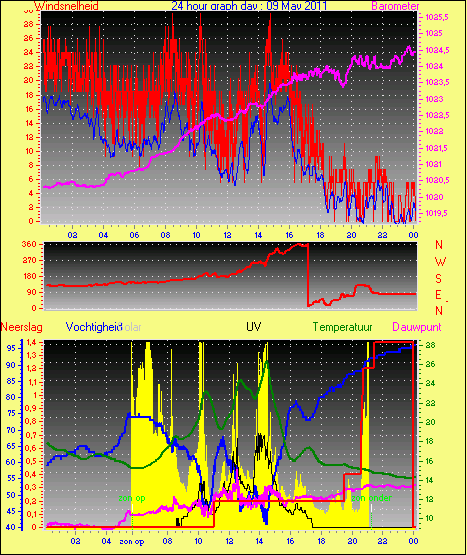Click barometer axis value 1022,5
This screenshot has width=467, height=555.
pos(437,115)
